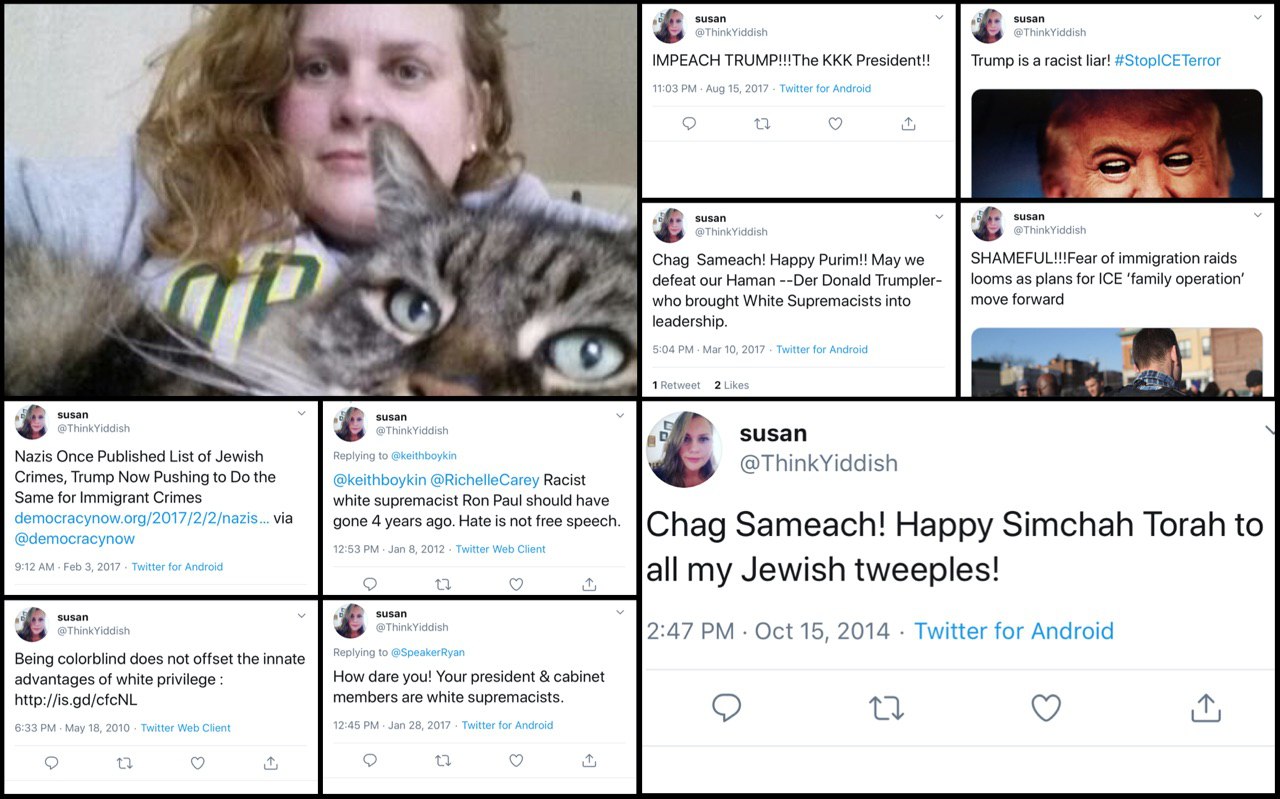Screen dimensions: 1280x799
Task: Retweet the white privilege tweet
Action: coord(124,763)
